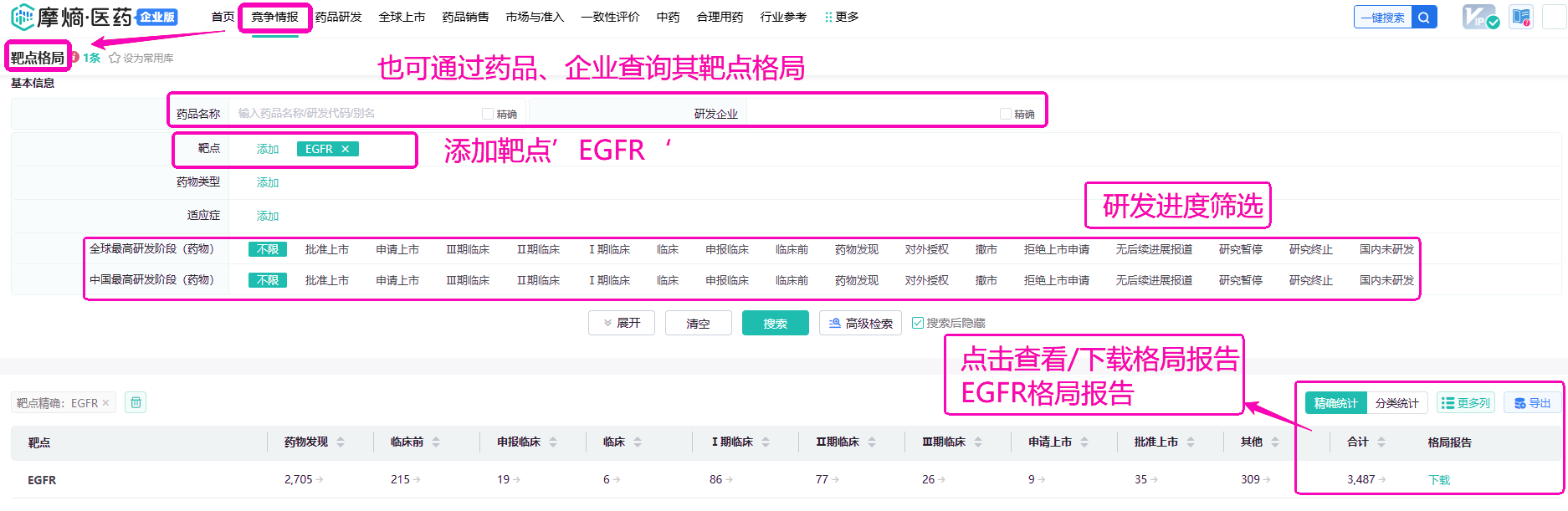1568x511 pixels.
Task: Sort by 申报临床 column
Action: 553,442
